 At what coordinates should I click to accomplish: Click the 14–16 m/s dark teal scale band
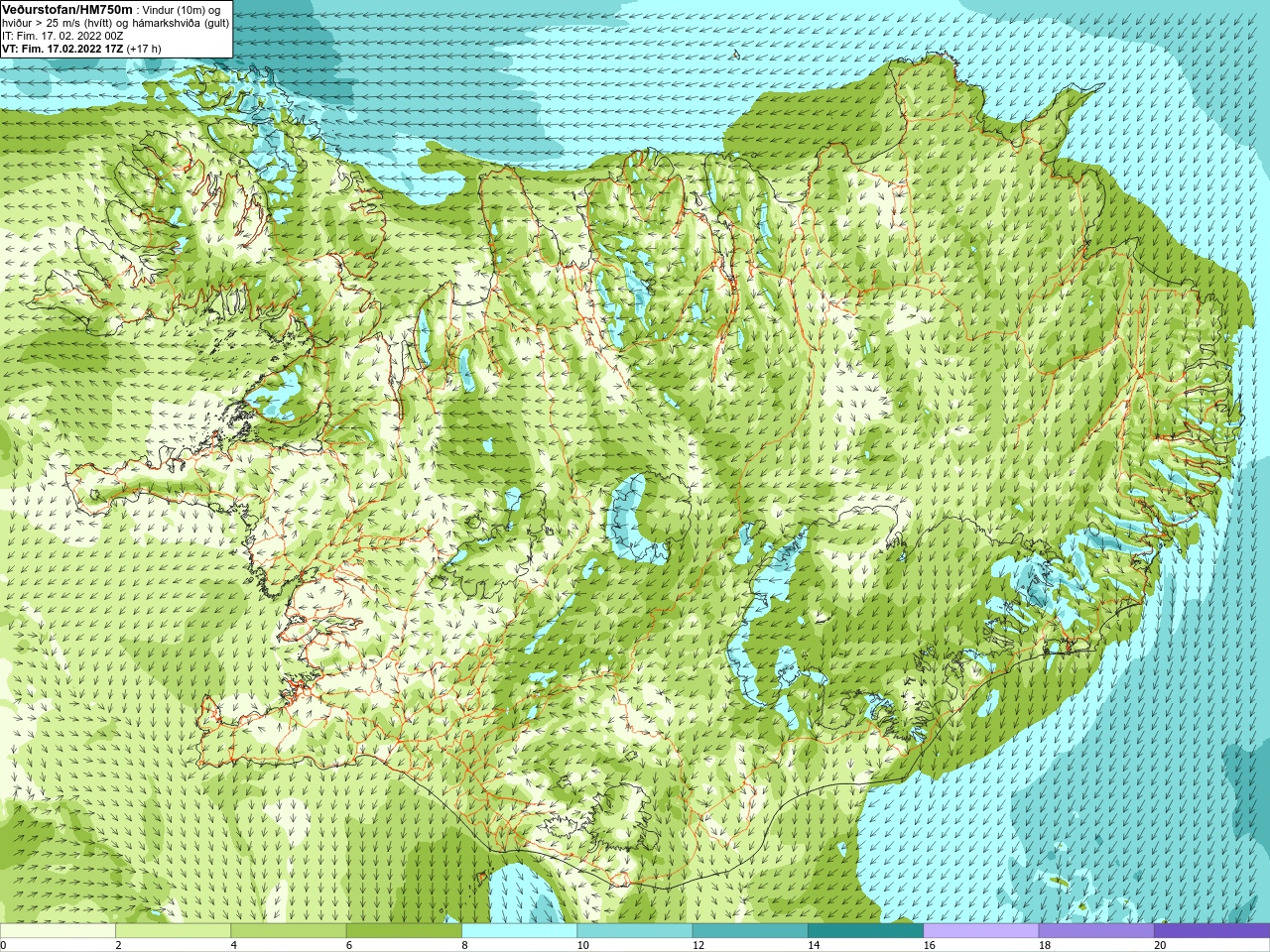click(865, 931)
